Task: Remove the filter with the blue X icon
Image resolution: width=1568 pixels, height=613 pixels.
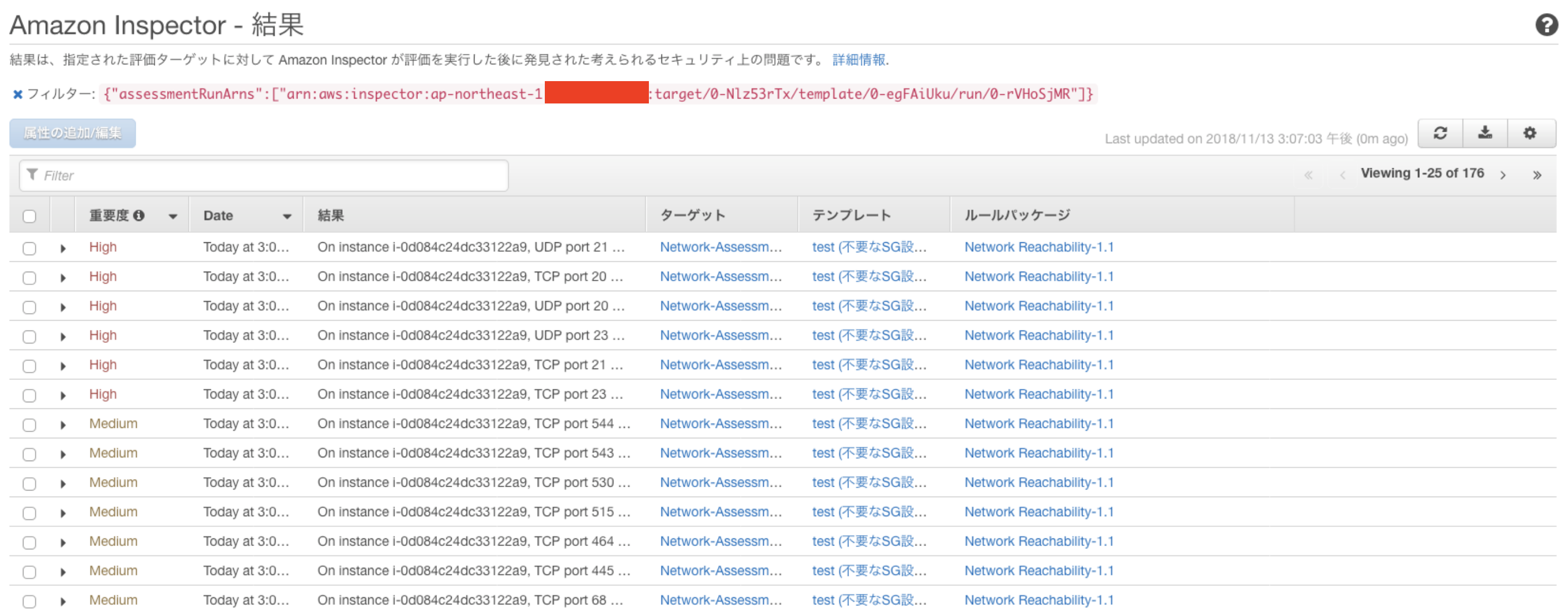Action: 17,94
